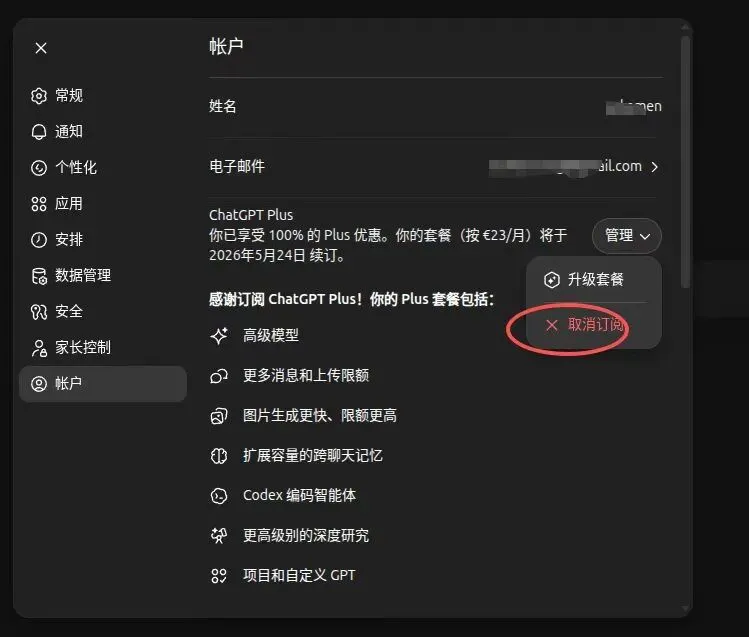This screenshot has width=749, height=637.
Task: Open email details via chevron arrow
Action: [x=654, y=167]
